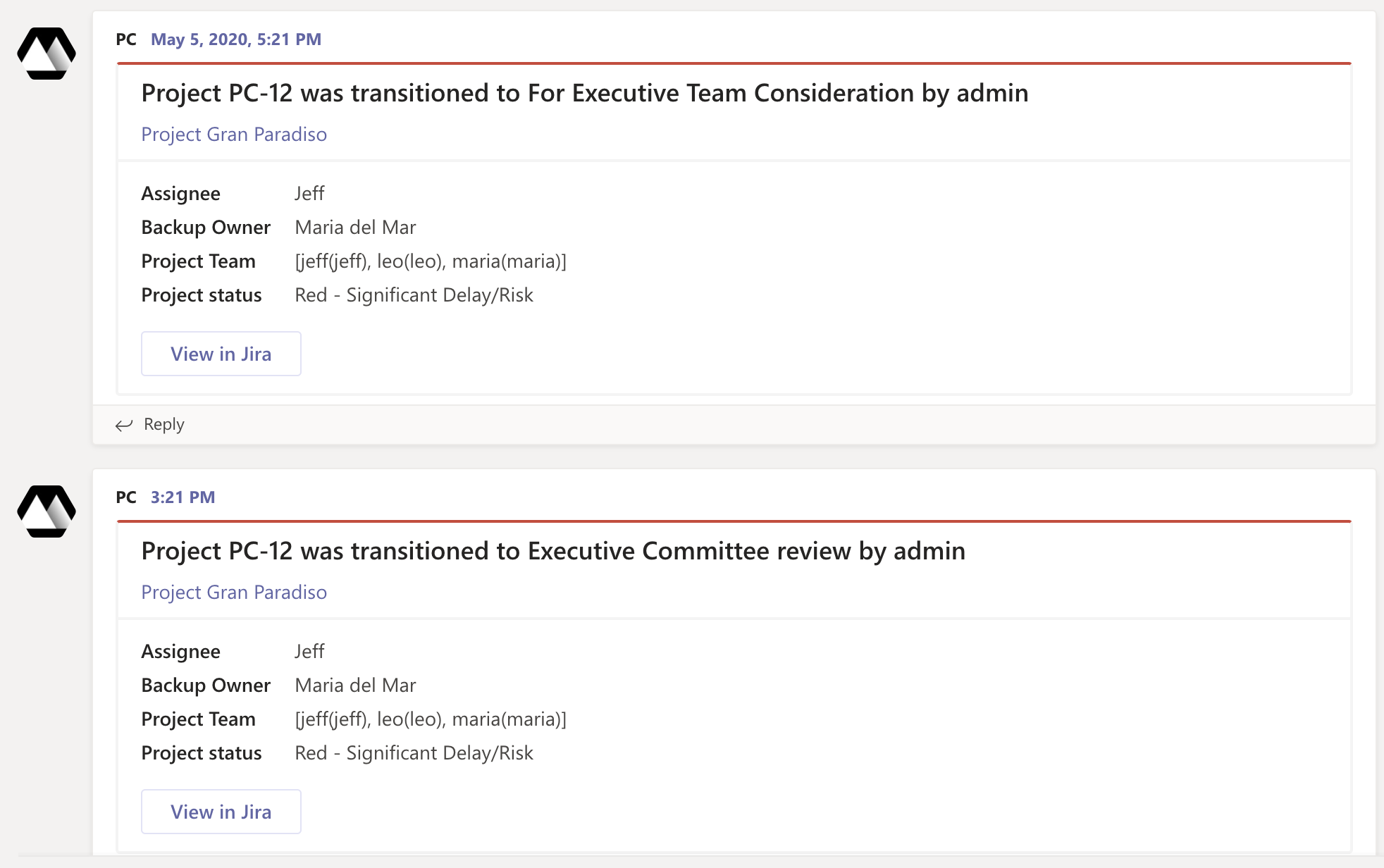
Task: Reply to the first notification message
Action: [x=163, y=424]
